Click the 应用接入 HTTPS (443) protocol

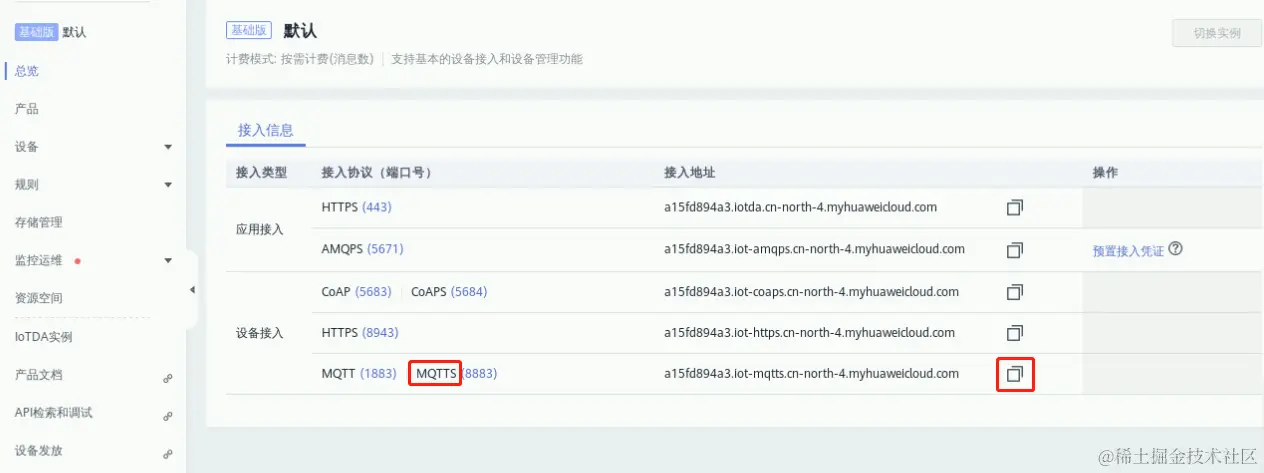[x=356, y=208]
